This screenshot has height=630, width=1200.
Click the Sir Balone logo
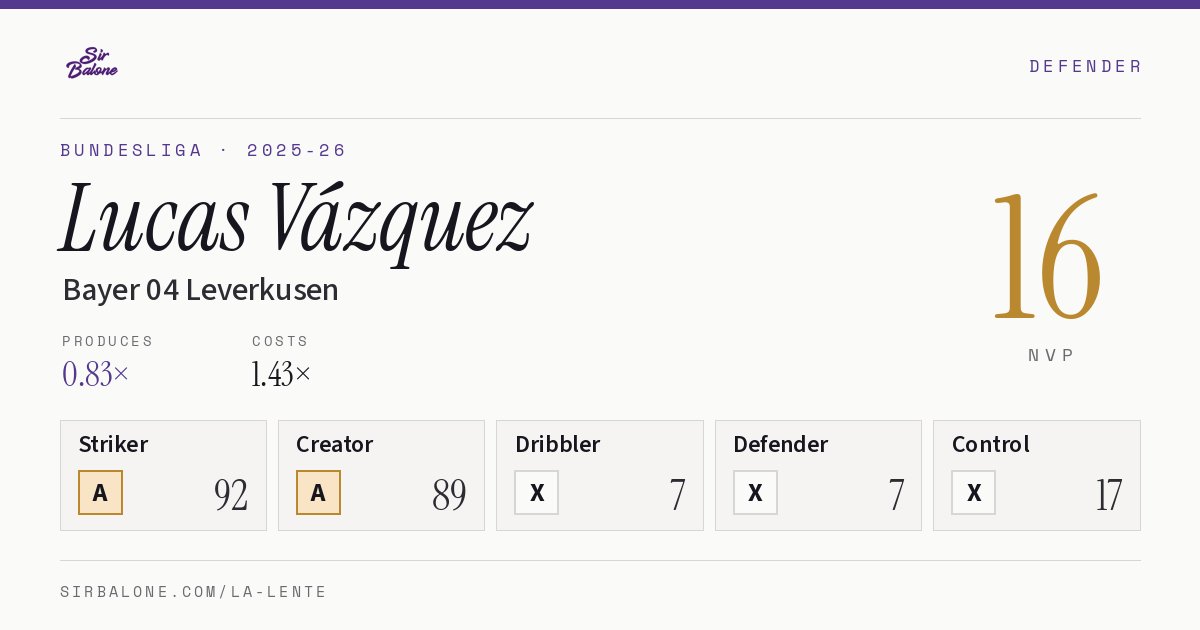(x=92, y=63)
